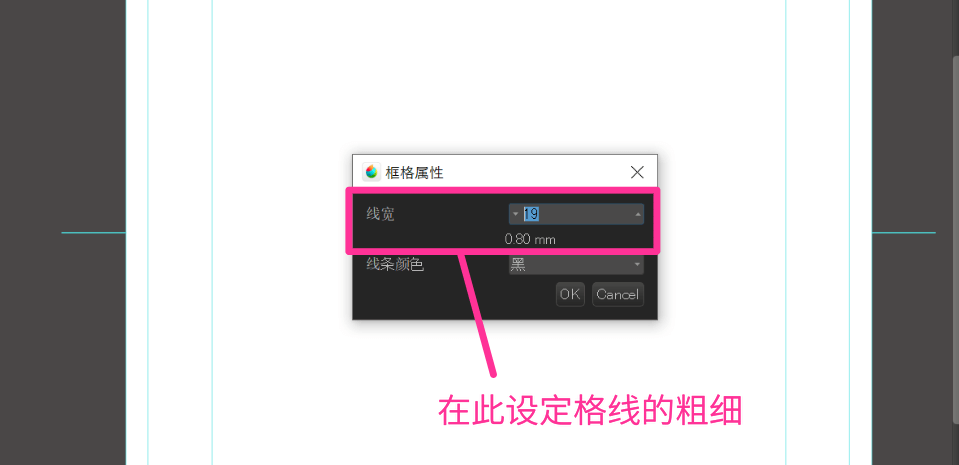
Task: Click inside the 线宽 value field showing 19
Action: tap(576, 214)
